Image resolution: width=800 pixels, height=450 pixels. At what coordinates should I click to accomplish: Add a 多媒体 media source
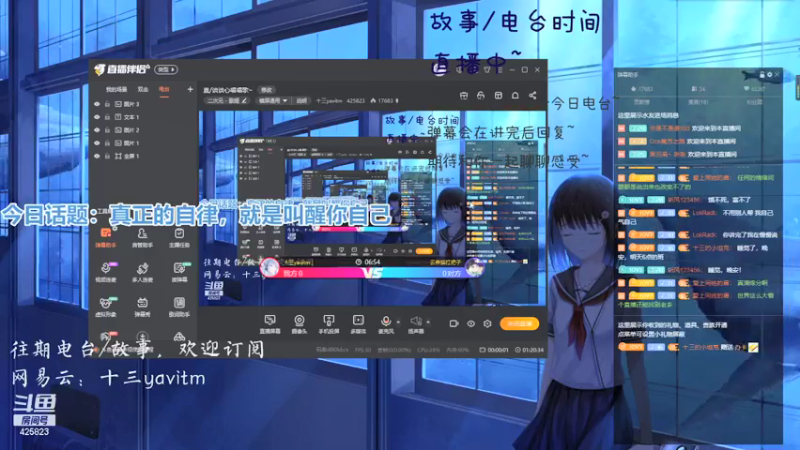coord(358,324)
